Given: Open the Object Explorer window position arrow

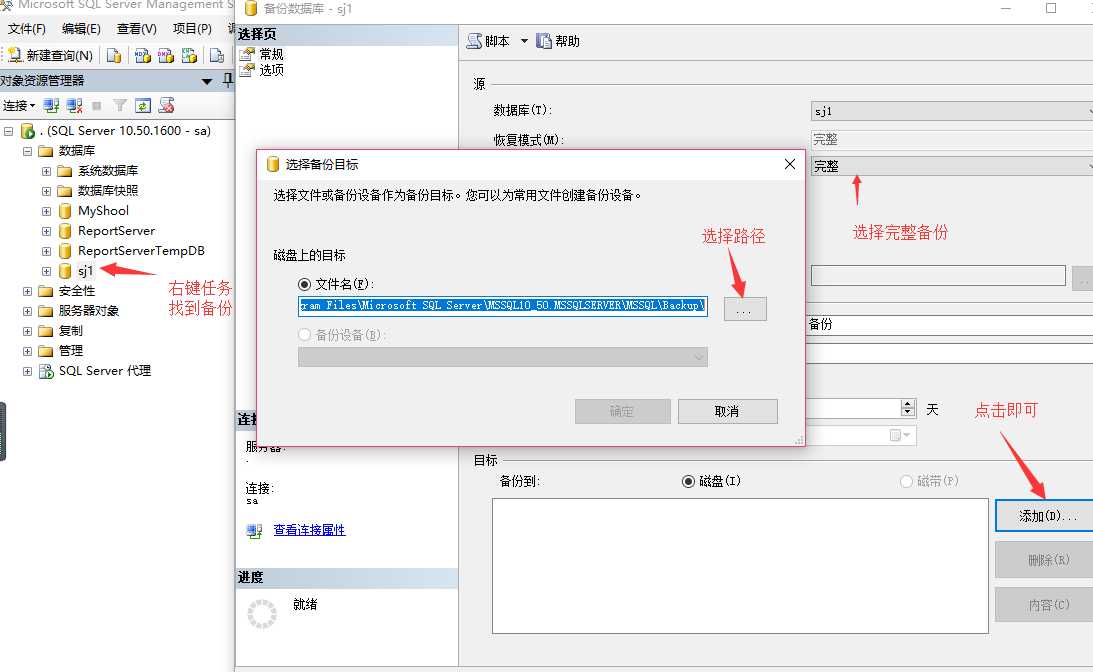Looking at the screenshot, I should (x=206, y=82).
